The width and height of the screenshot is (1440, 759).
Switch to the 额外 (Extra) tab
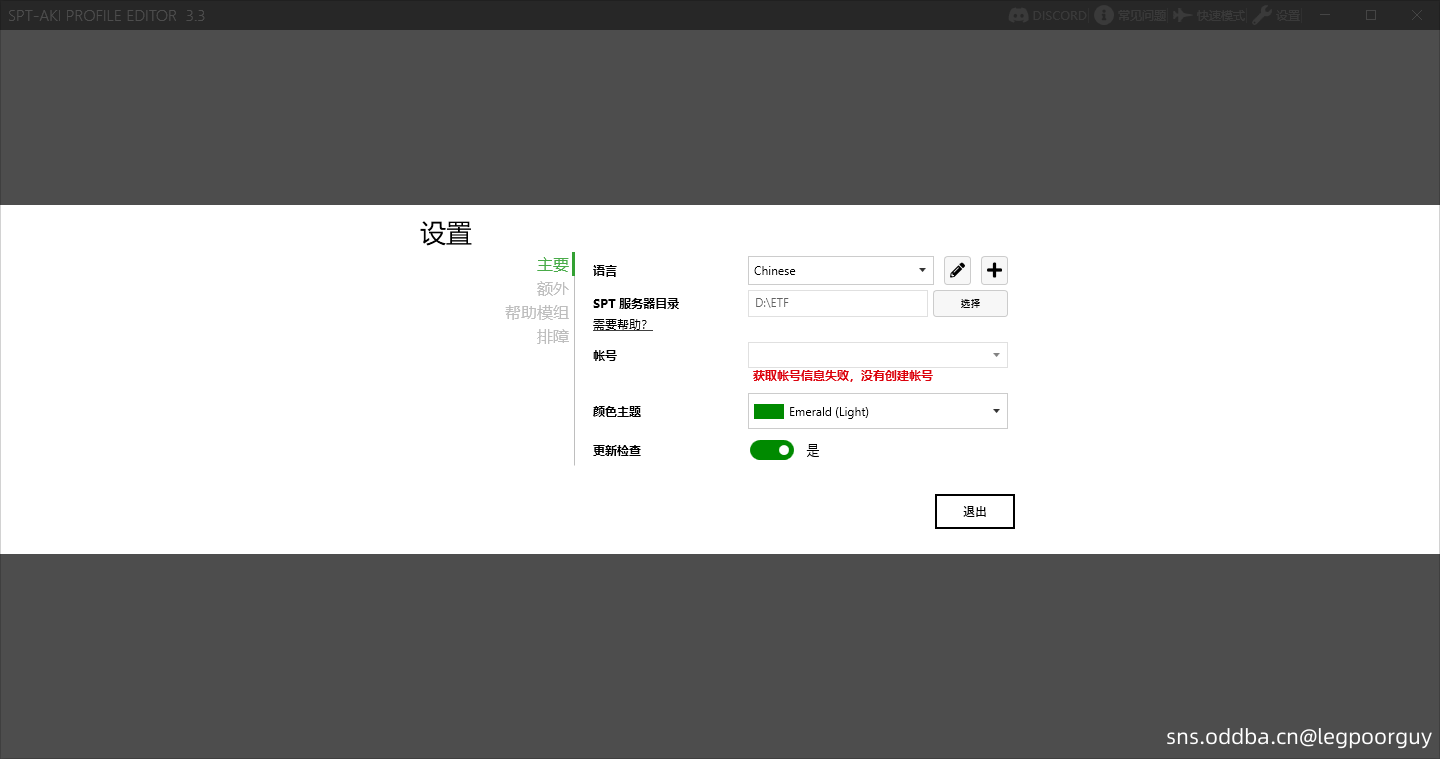[x=553, y=289]
